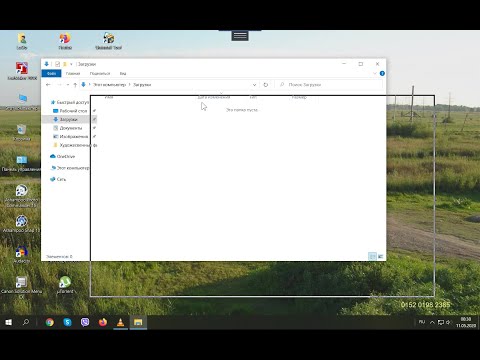Image resolution: width=480 pixels, height=360 pixels.
Task: Show hidden system tray icons chevron
Action: [x=432, y=322]
